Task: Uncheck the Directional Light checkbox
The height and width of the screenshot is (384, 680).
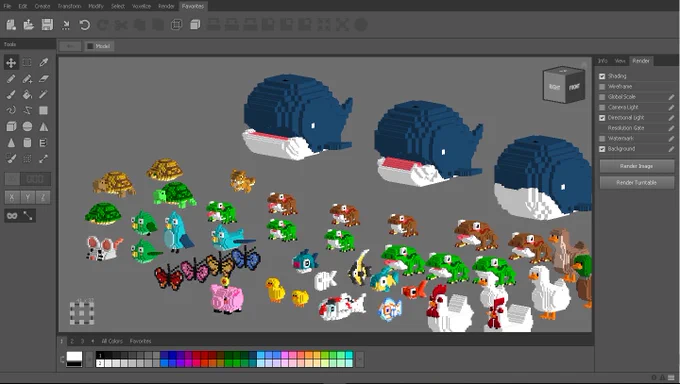Action: (602, 118)
